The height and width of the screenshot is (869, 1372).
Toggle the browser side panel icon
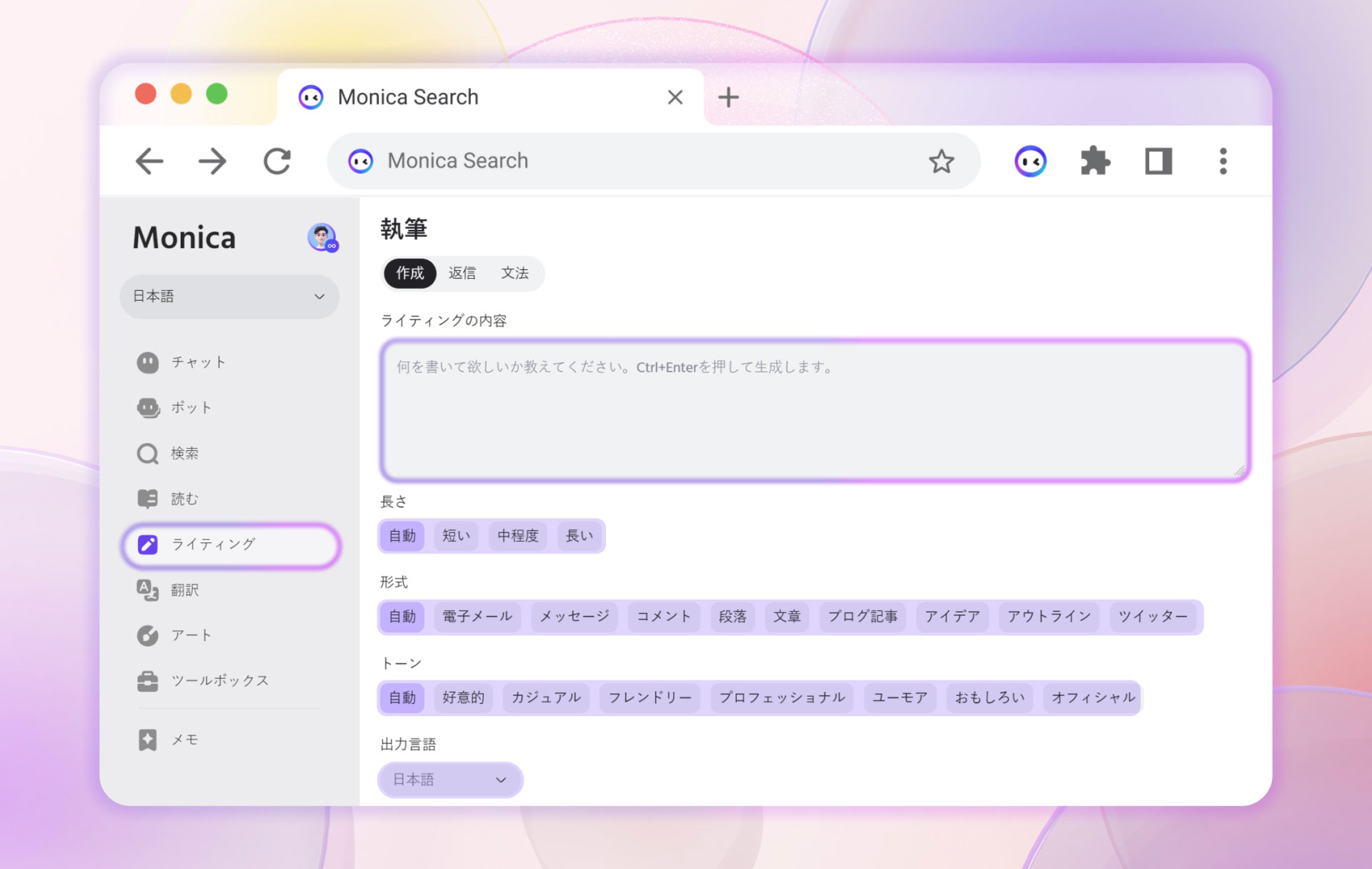(1158, 162)
